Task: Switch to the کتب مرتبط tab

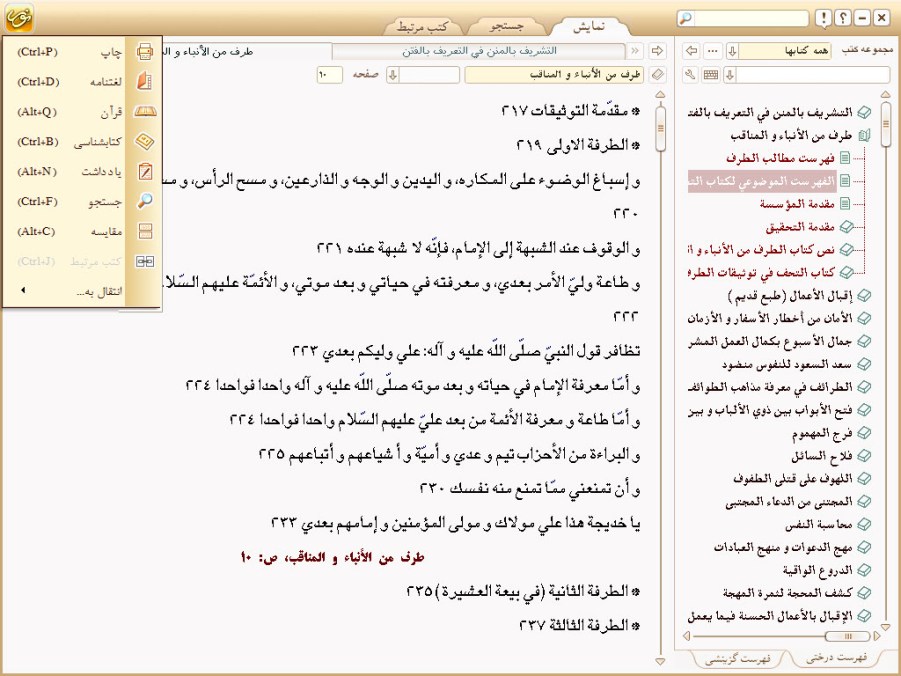Action: [423, 26]
